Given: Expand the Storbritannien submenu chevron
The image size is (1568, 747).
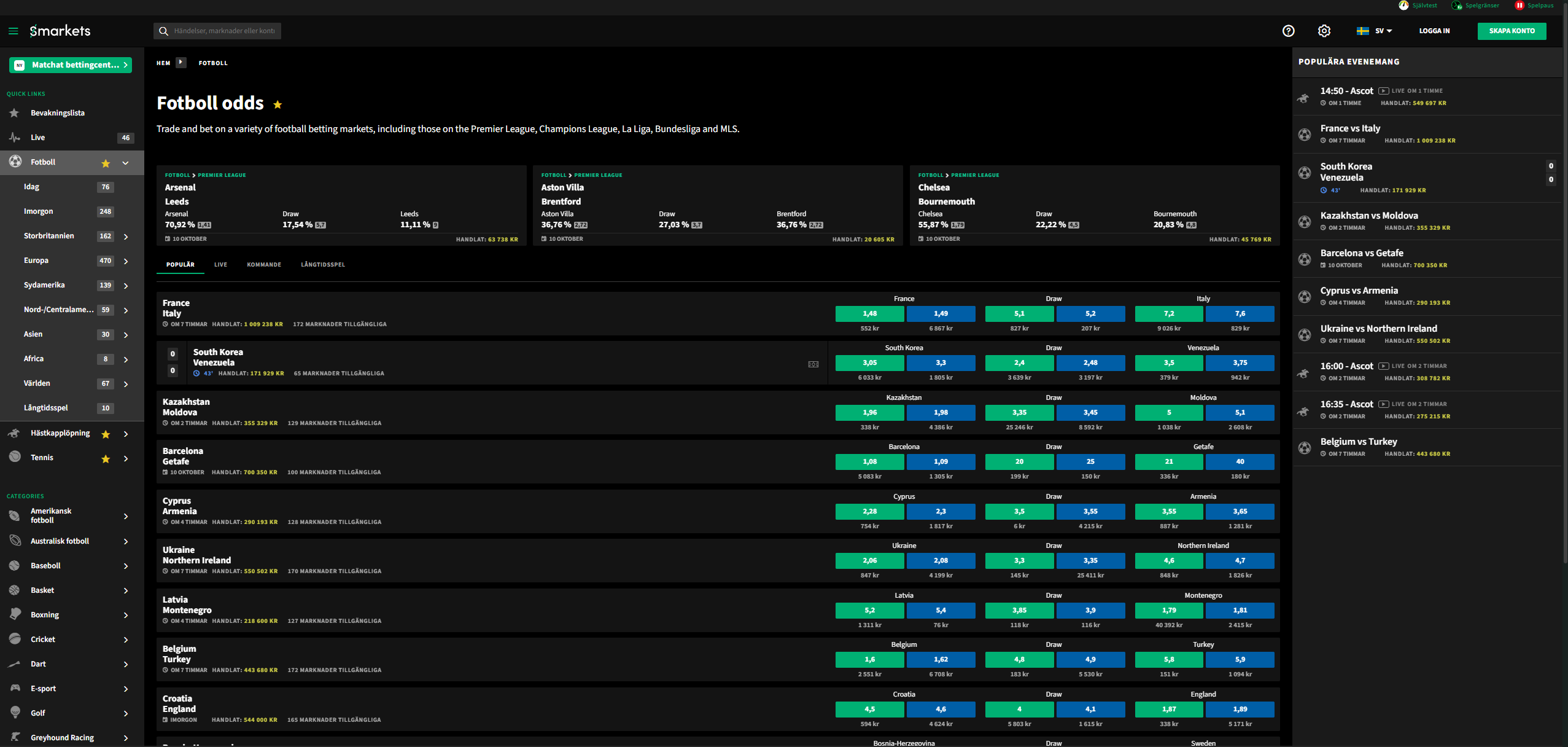Looking at the screenshot, I should (x=126, y=237).
